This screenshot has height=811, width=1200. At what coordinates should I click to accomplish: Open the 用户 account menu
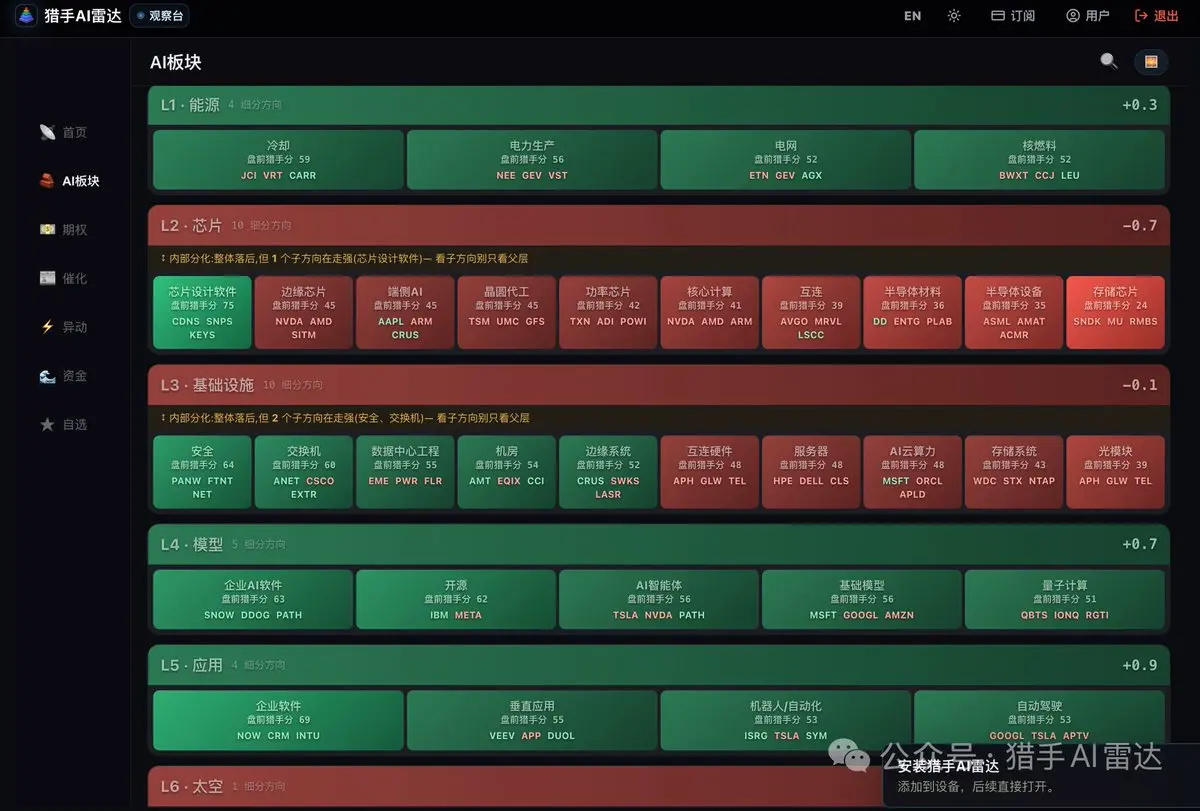click(1087, 15)
